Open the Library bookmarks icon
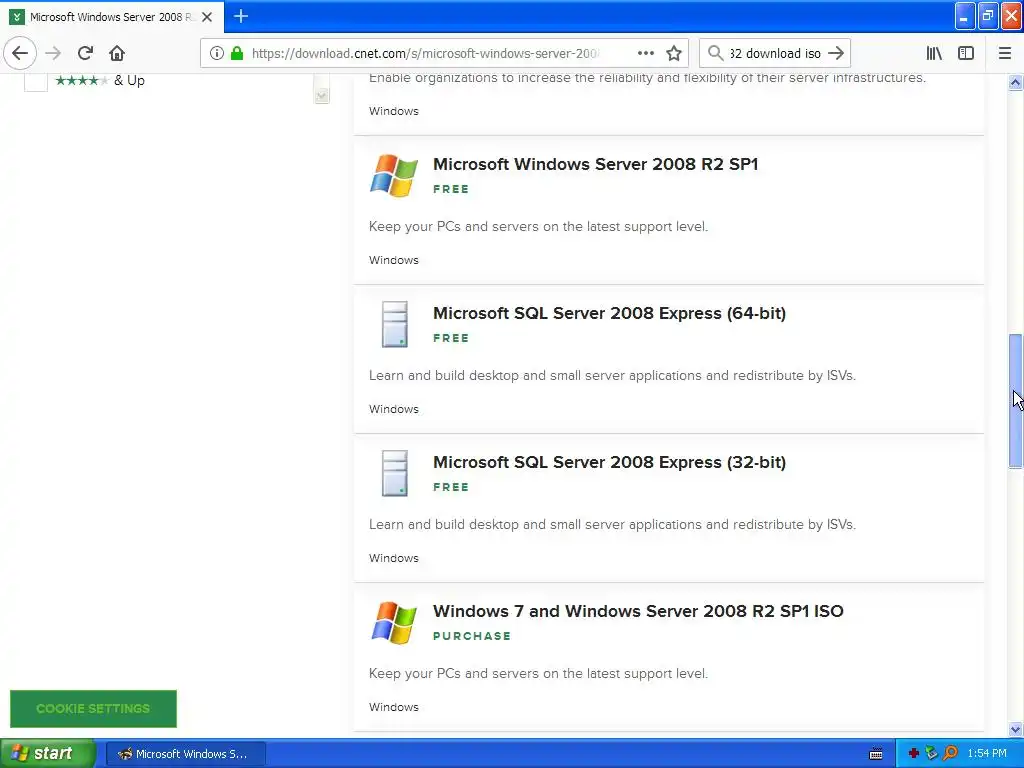The width and height of the screenshot is (1024, 768). click(934, 53)
